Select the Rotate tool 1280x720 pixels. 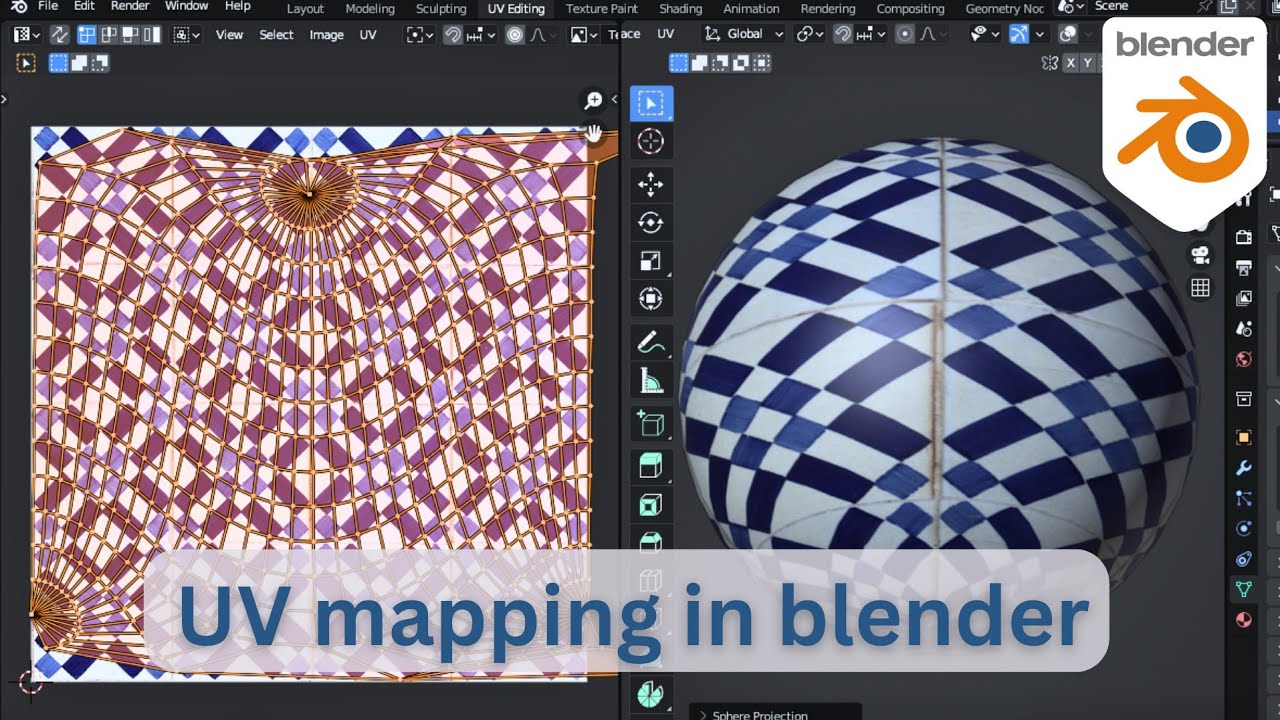point(651,223)
